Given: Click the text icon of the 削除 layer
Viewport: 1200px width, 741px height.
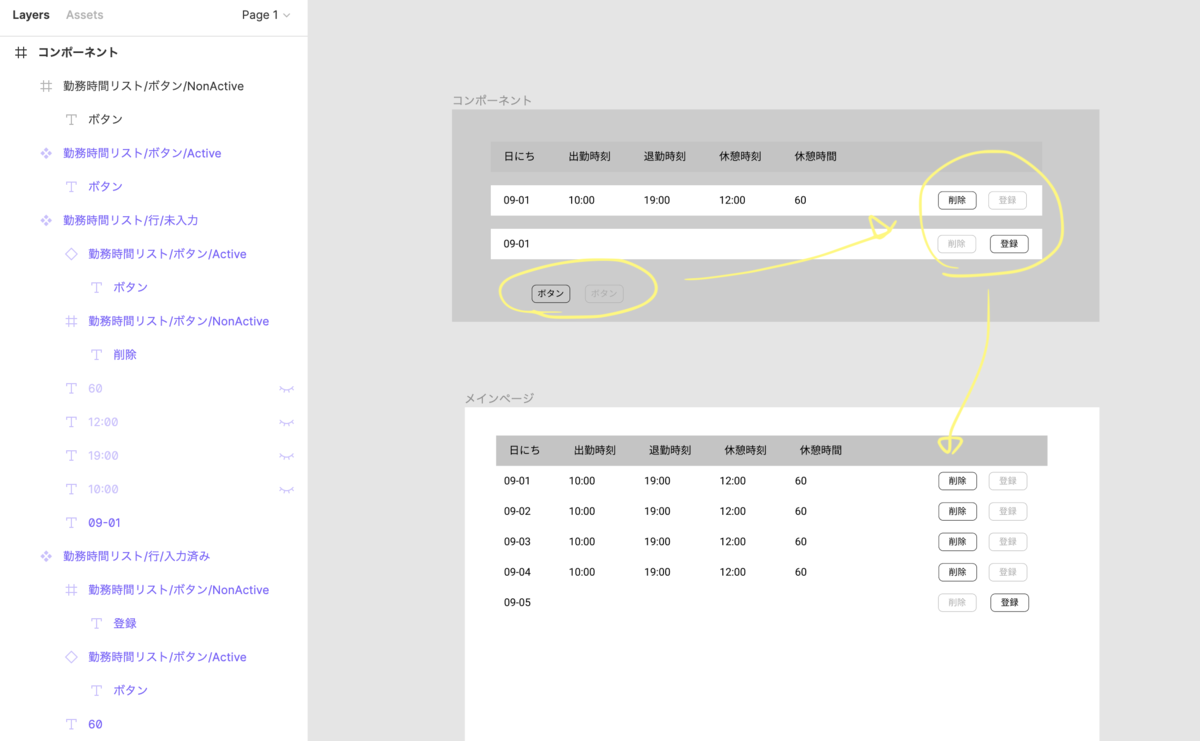Looking at the screenshot, I should (96, 354).
